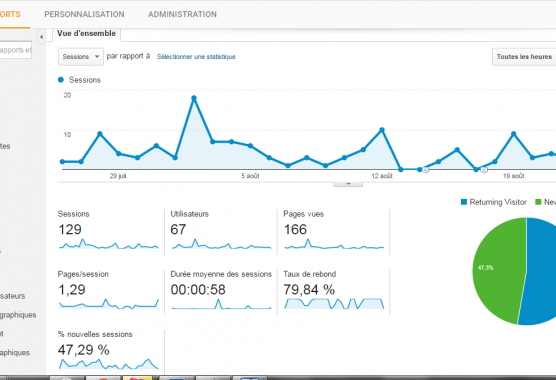Switch to the PERSONNALISATION tab
Image resolution: width=556 pixels, height=380 pixels.
(84, 14)
